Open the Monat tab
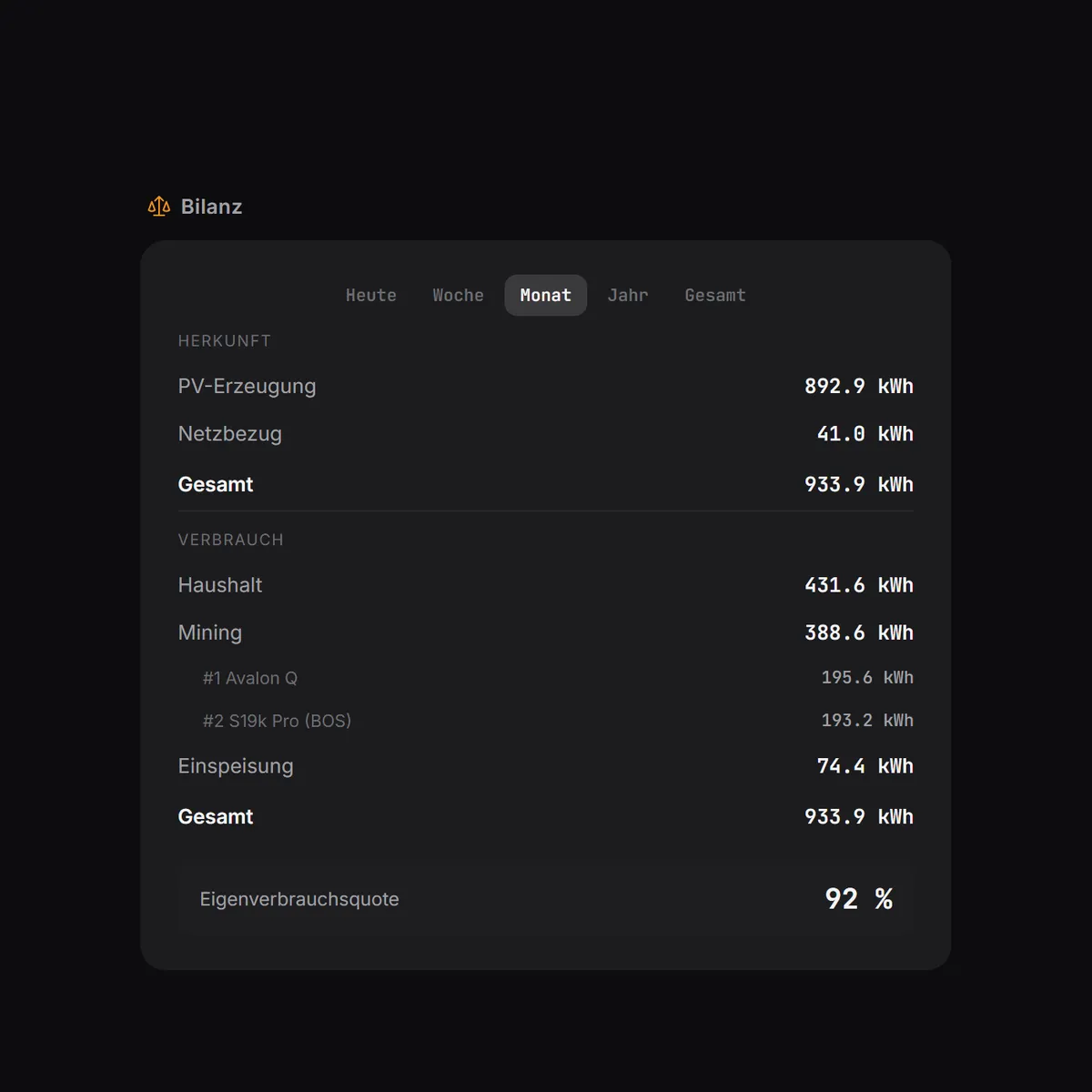Image resolution: width=1092 pixels, height=1092 pixels. 546,296
